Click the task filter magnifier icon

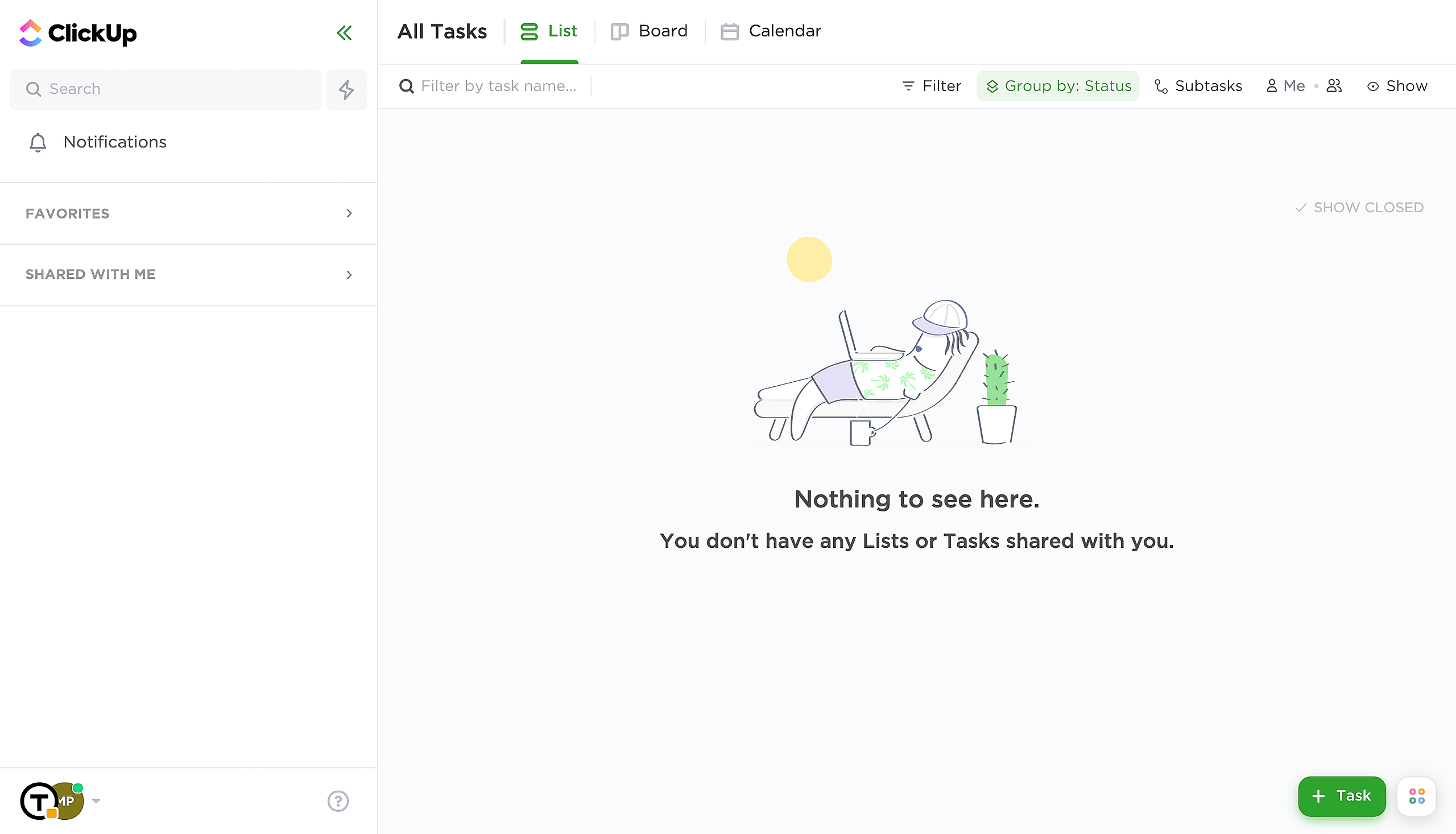coord(407,86)
